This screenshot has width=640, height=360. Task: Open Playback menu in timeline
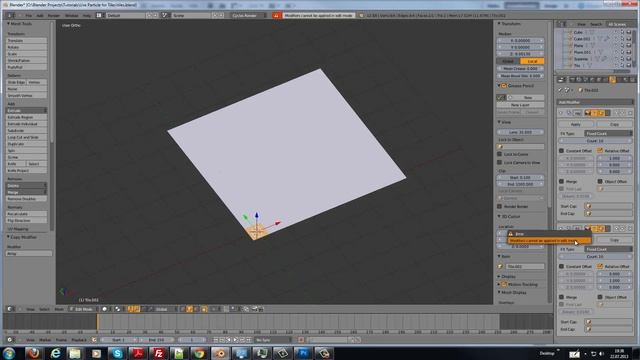click(79, 340)
